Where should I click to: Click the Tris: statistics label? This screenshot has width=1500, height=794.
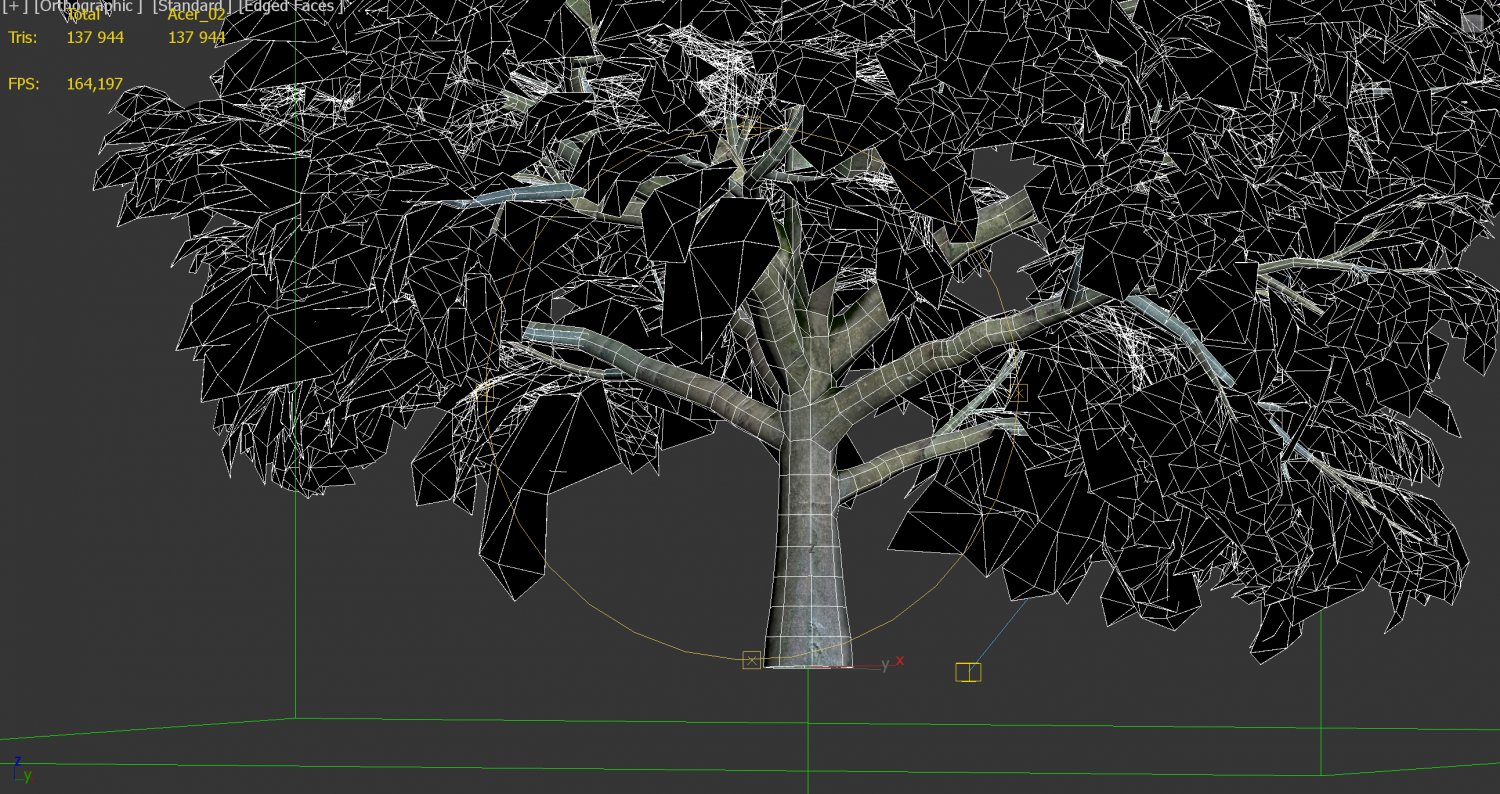(24, 38)
